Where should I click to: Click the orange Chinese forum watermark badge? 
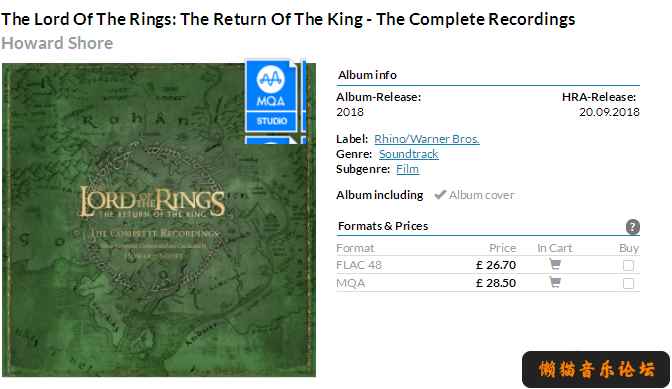pyautogui.click(x=596, y=369)
